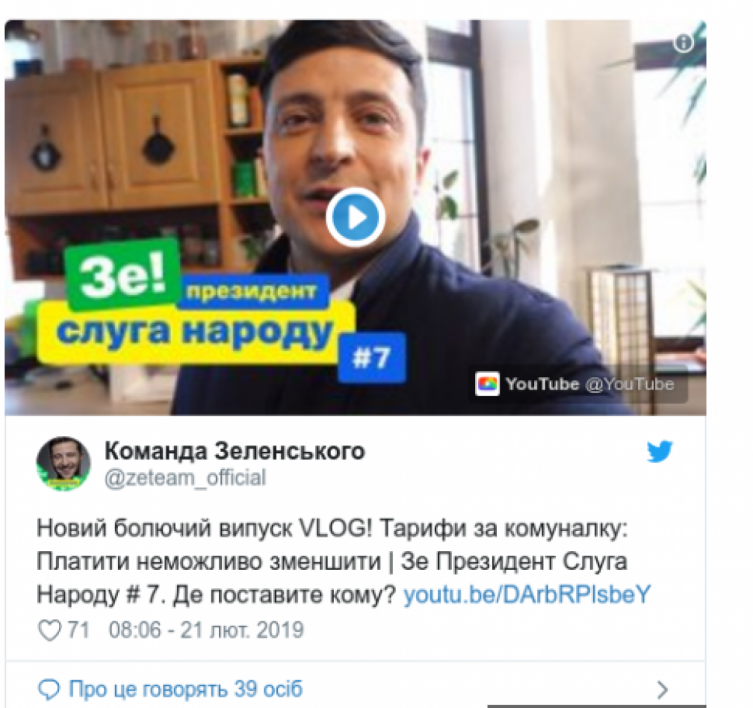The width and height of the screenshot is (753, 708).
Task: Click the YouTube name in the video badge
Action: tap(542, 384)
